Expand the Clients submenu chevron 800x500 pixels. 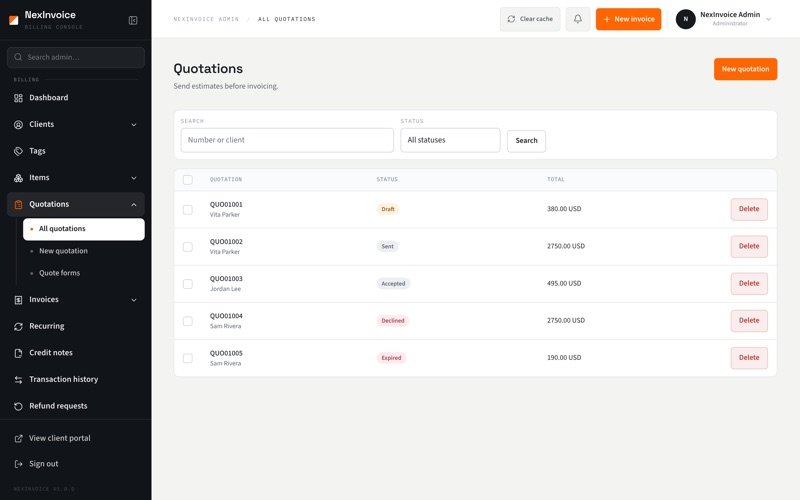tap(134, 124)
